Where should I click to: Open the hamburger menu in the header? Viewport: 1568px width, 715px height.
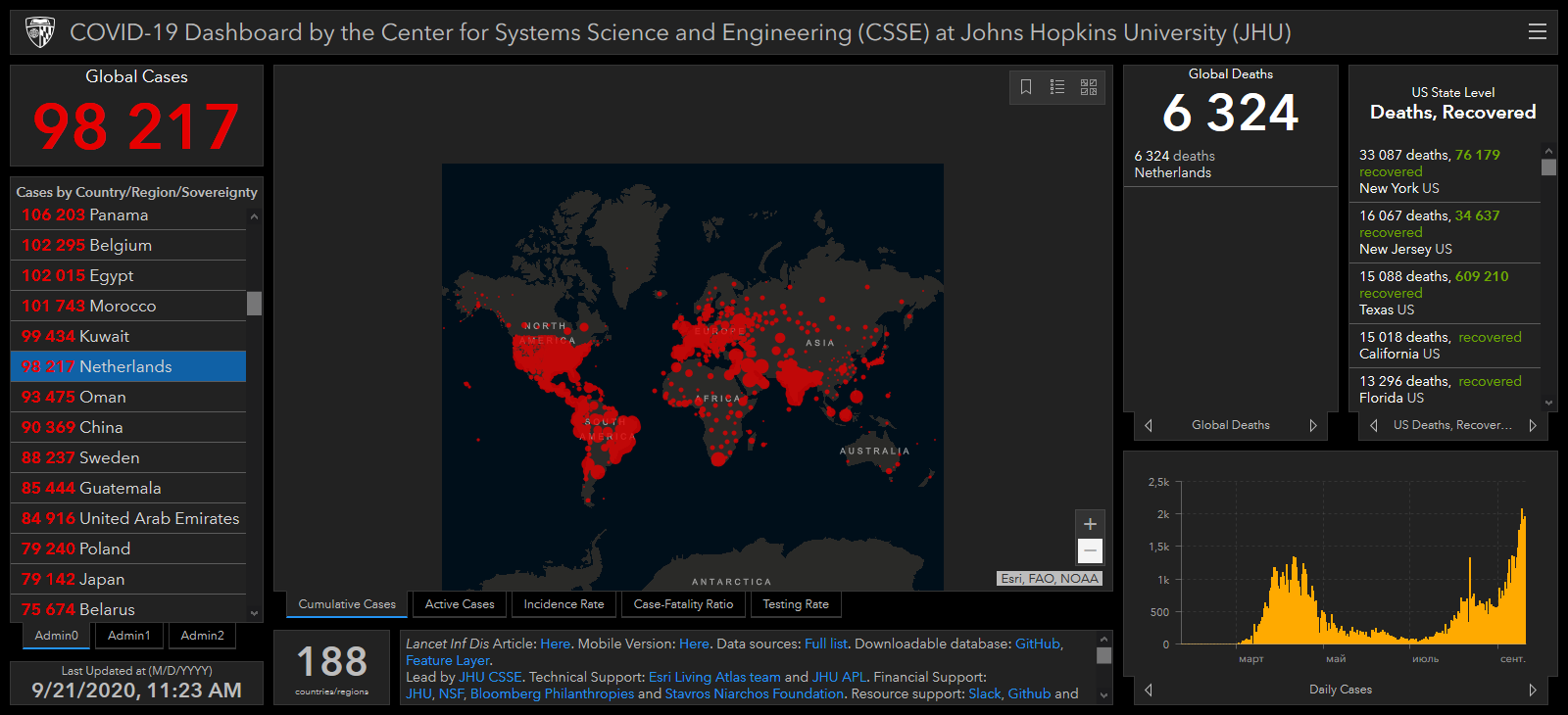coord(1538,31)
